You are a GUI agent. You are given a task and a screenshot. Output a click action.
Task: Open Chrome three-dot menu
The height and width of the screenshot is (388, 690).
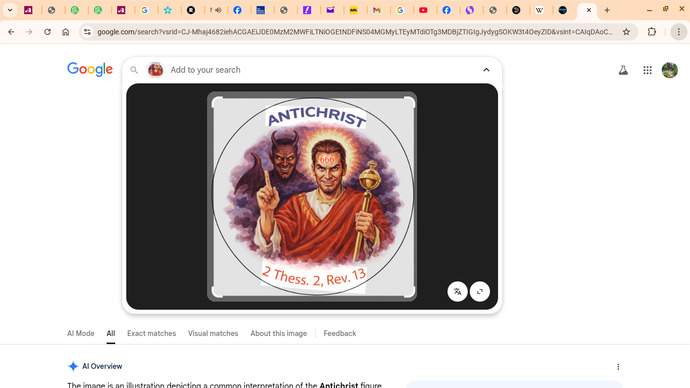[x=679, y=32]
